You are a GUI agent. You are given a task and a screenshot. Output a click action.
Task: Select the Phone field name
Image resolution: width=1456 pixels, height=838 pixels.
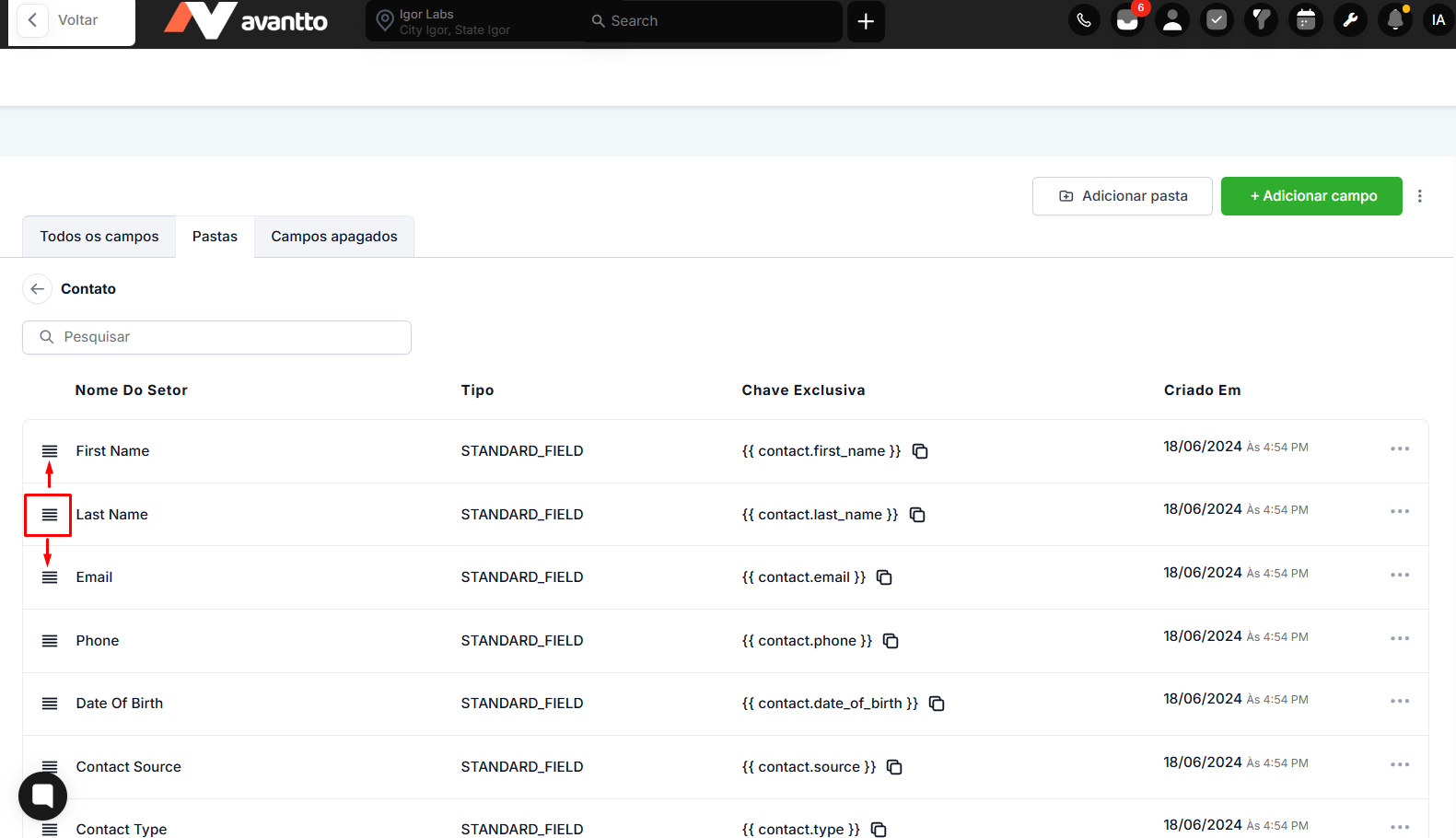pos(98,641)
